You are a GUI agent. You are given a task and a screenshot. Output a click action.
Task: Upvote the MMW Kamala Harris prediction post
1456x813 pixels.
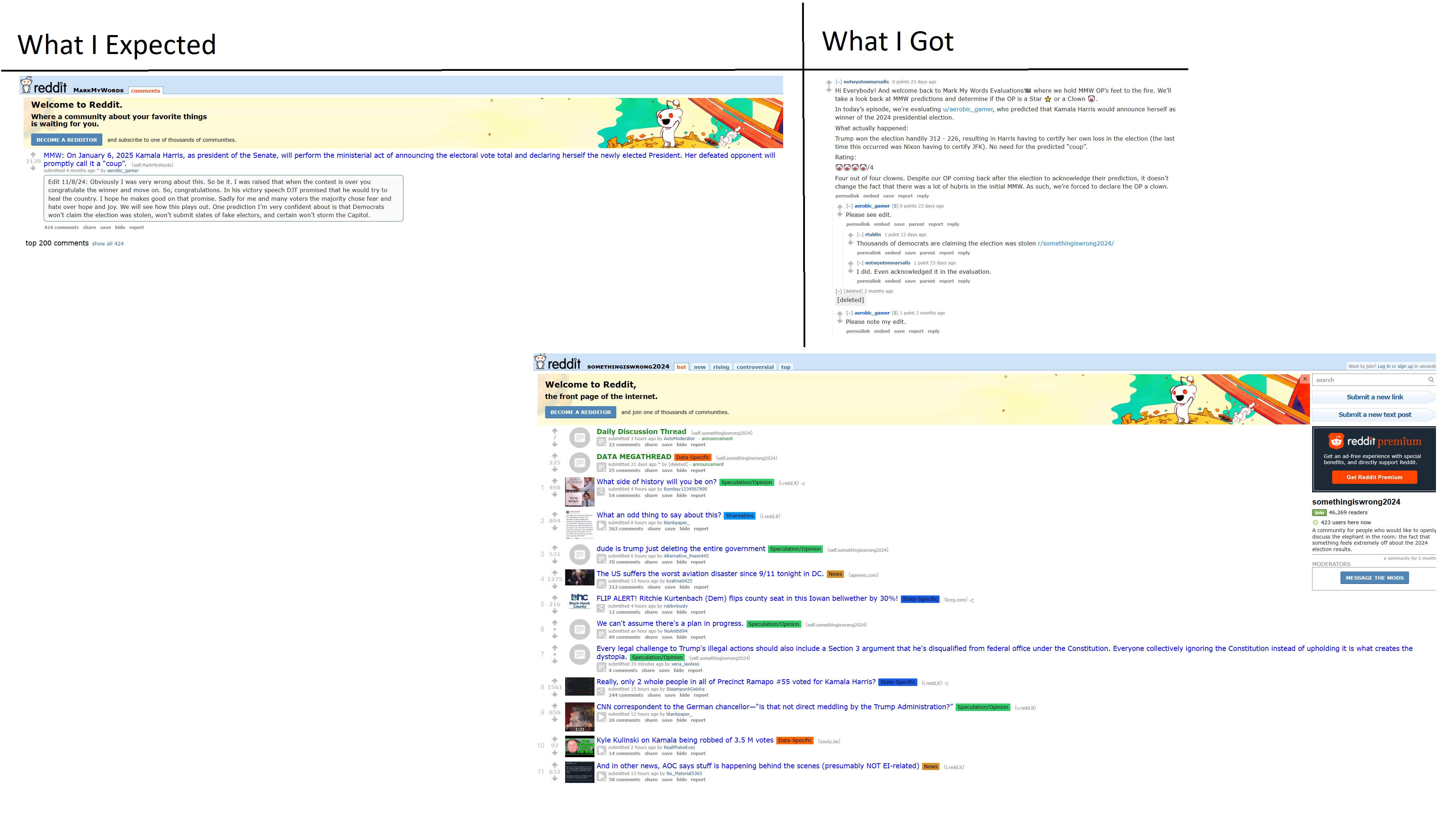[x=33, y=154]
